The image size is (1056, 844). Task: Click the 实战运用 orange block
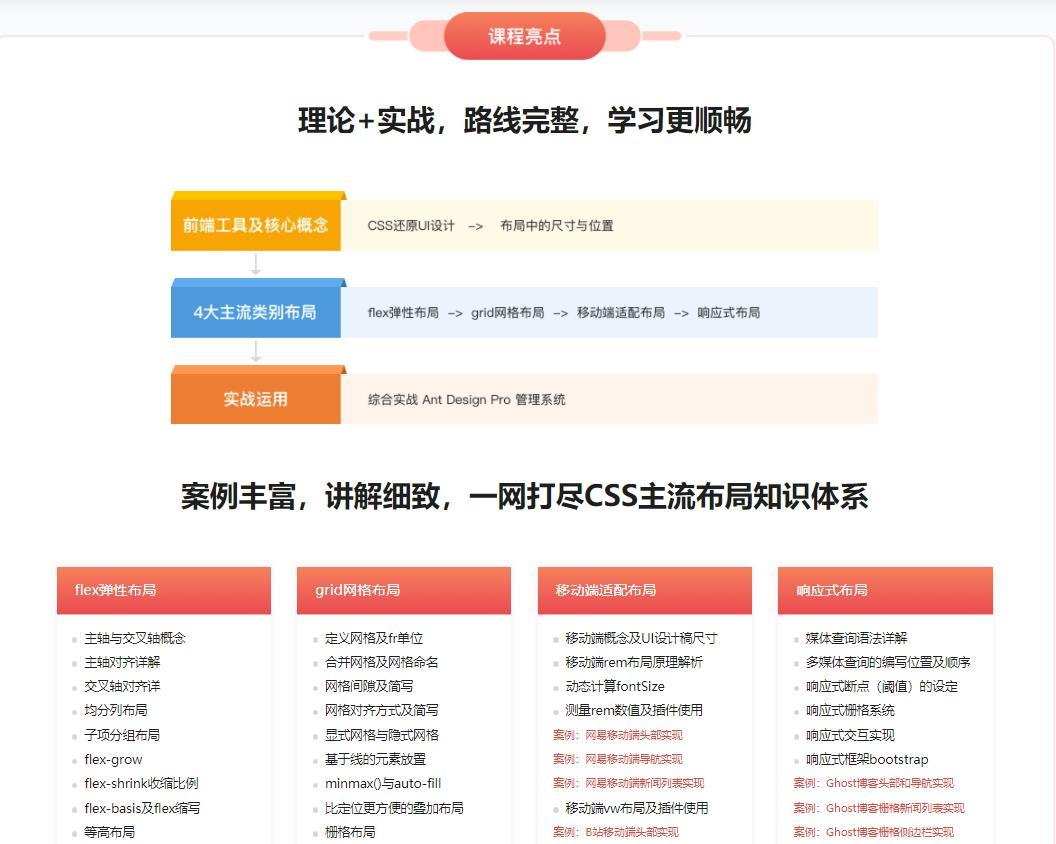(256, 399)
